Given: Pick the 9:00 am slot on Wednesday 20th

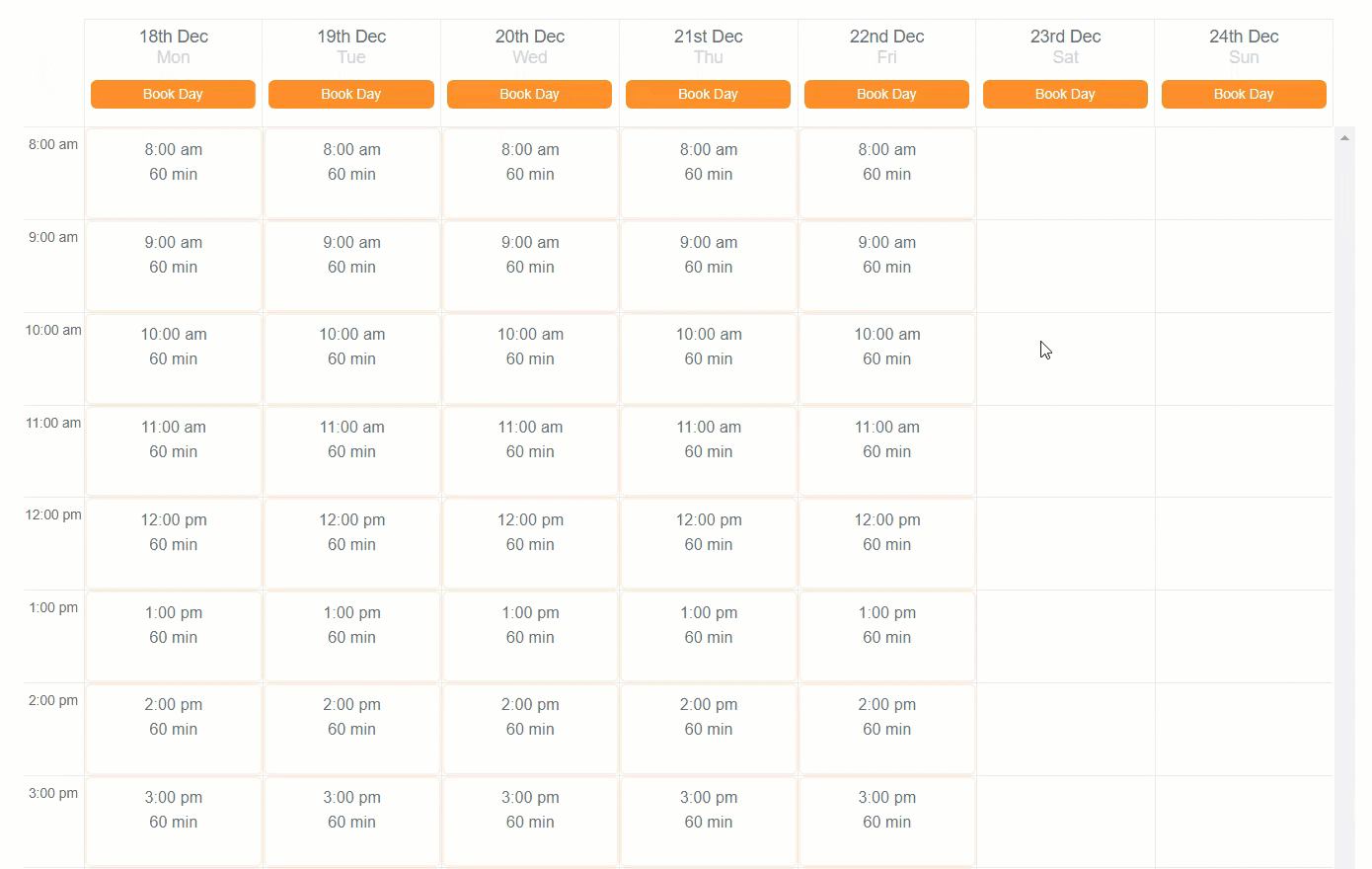Looking at the screenshot, I should click(x=531, y=266).
